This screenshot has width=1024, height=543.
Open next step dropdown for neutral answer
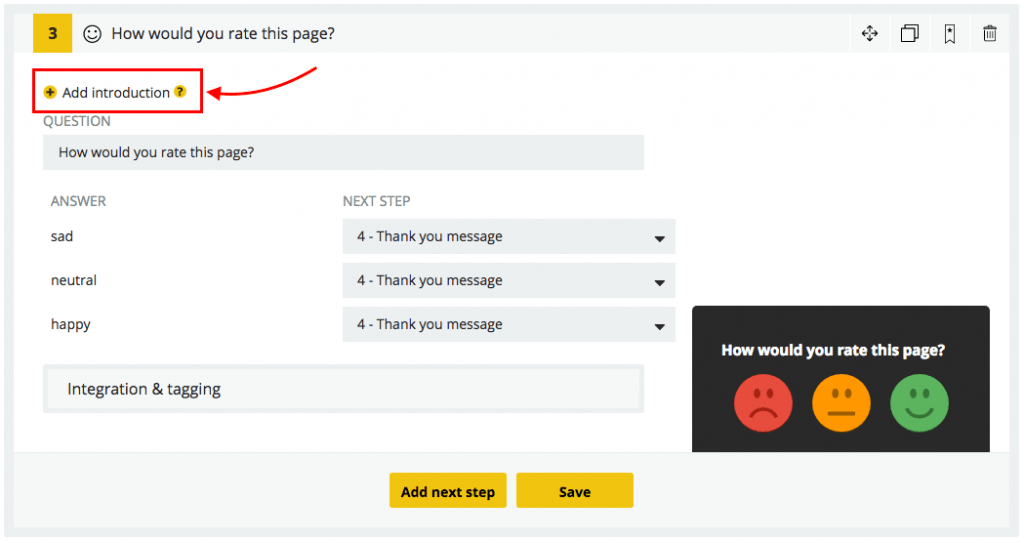[509, 280]
